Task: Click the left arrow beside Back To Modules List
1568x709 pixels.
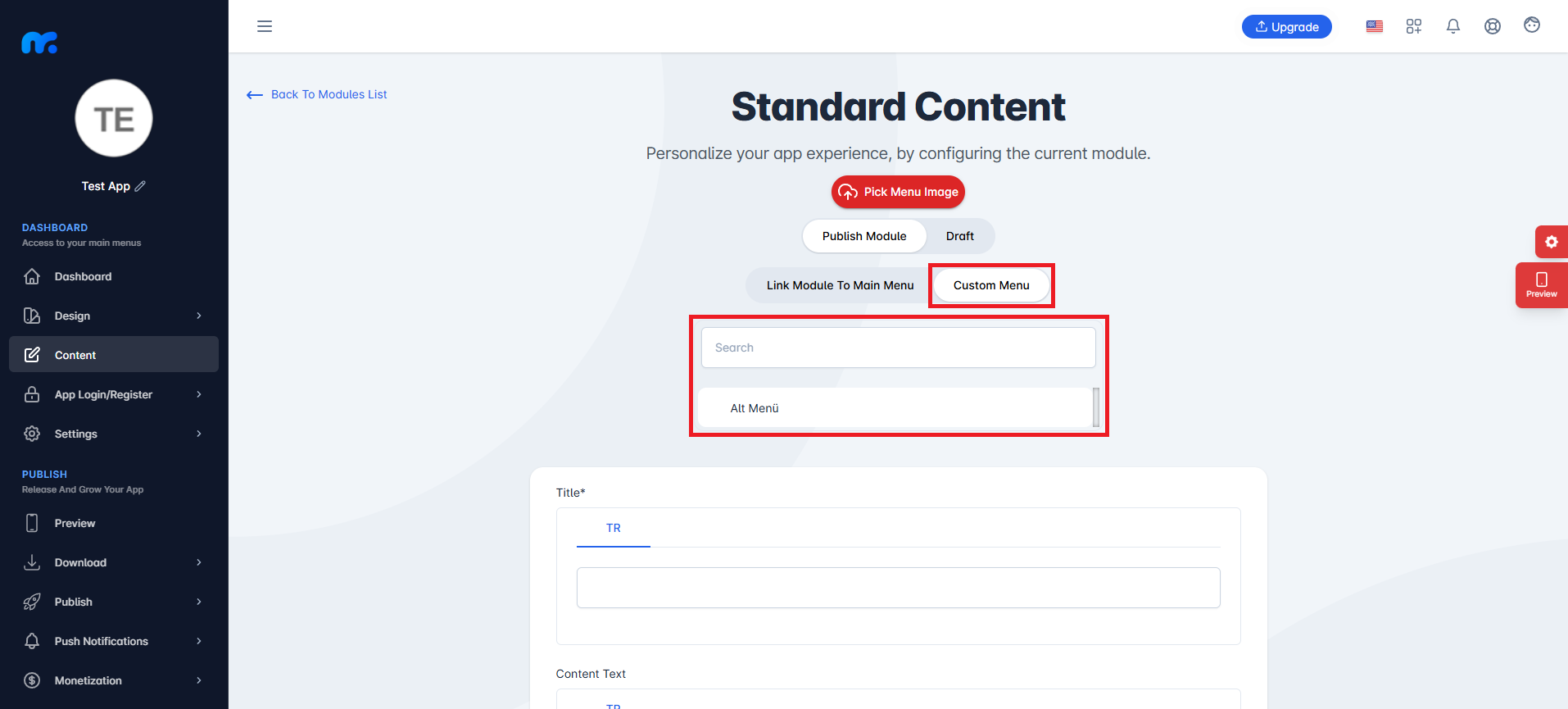Action: tap(255, 95)
